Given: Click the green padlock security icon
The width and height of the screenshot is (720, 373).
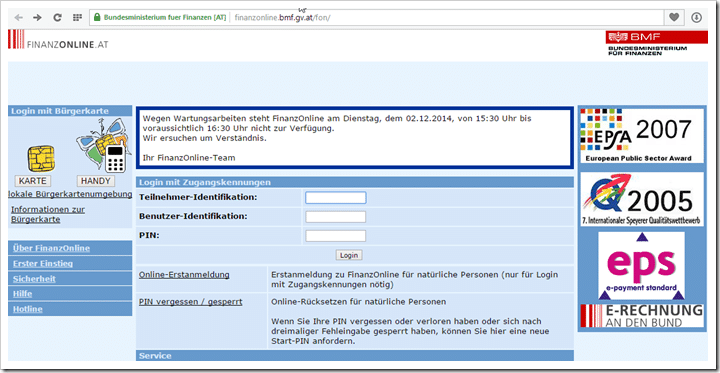Looking at the screenshot, I should 96,17.
